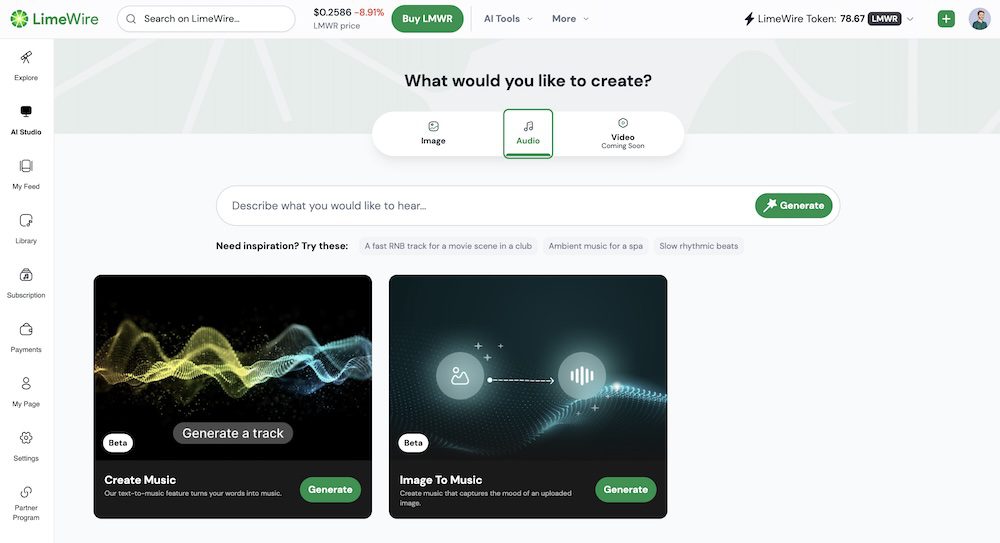Open Payments wallet icon
This screenshot has height=543, width=1000.
[x=26, y=330]
